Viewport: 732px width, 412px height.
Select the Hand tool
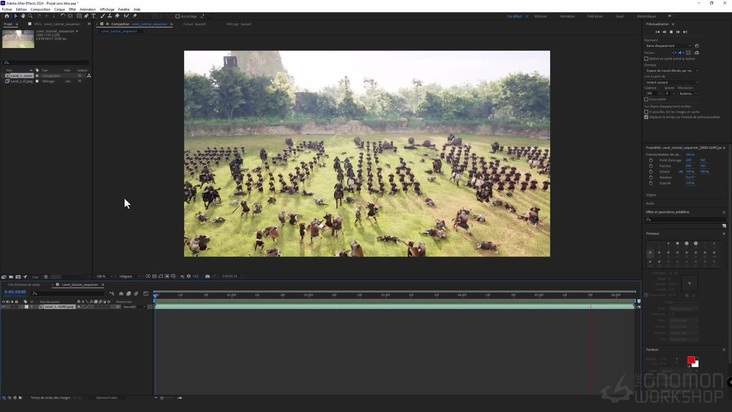23,16
